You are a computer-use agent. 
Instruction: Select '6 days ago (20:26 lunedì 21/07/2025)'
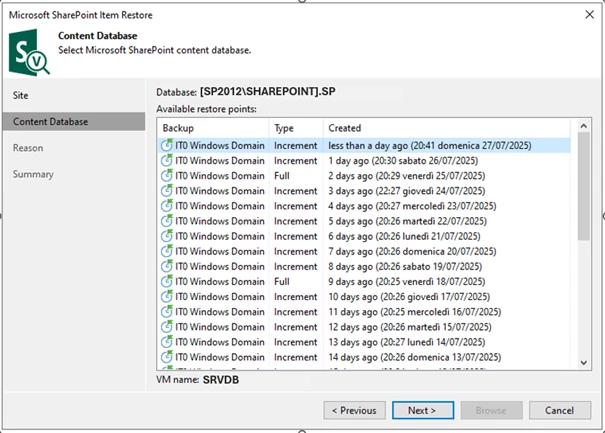point(404,236)
